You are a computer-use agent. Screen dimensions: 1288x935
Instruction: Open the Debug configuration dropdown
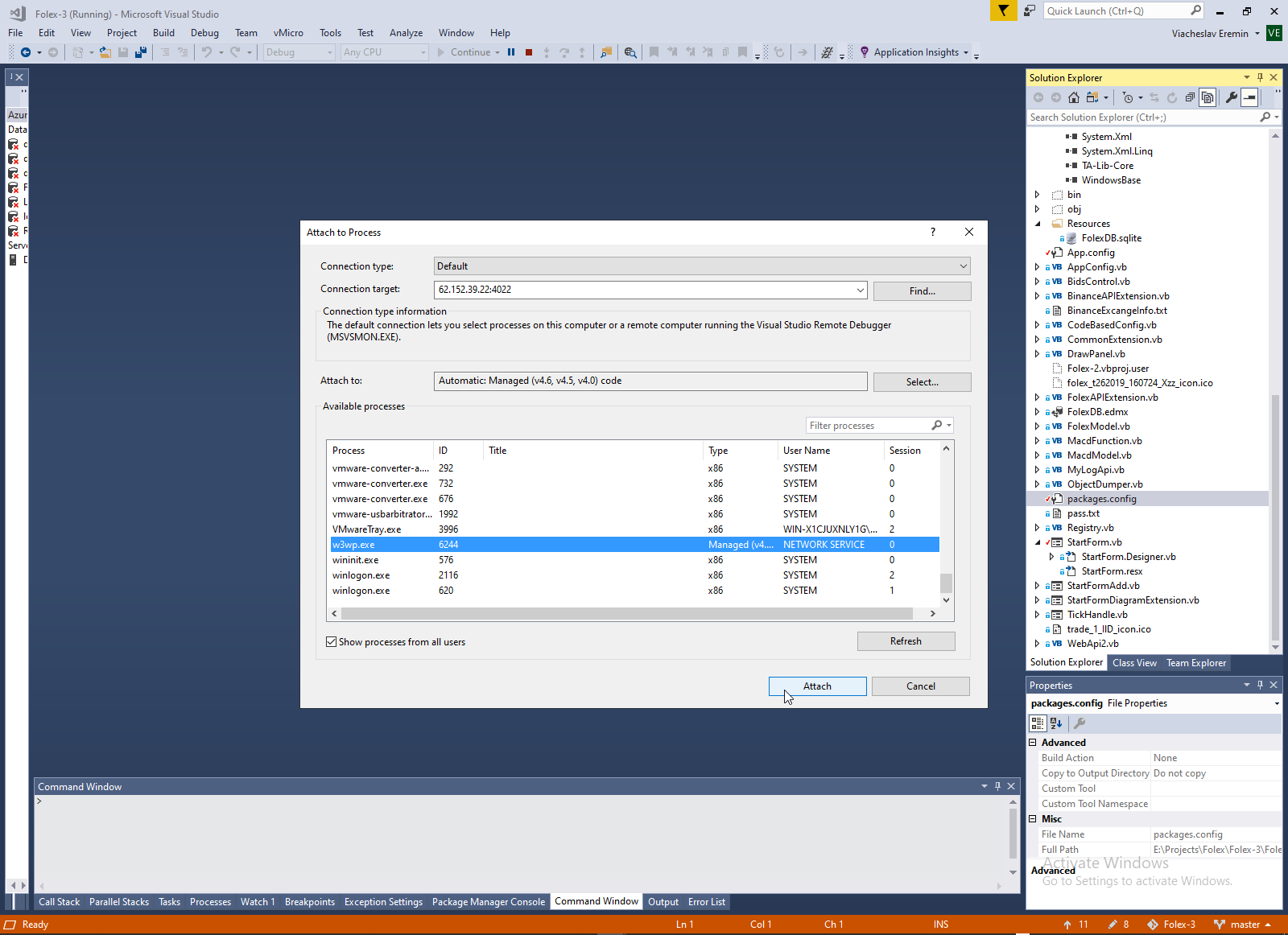(x=299, y=52)
